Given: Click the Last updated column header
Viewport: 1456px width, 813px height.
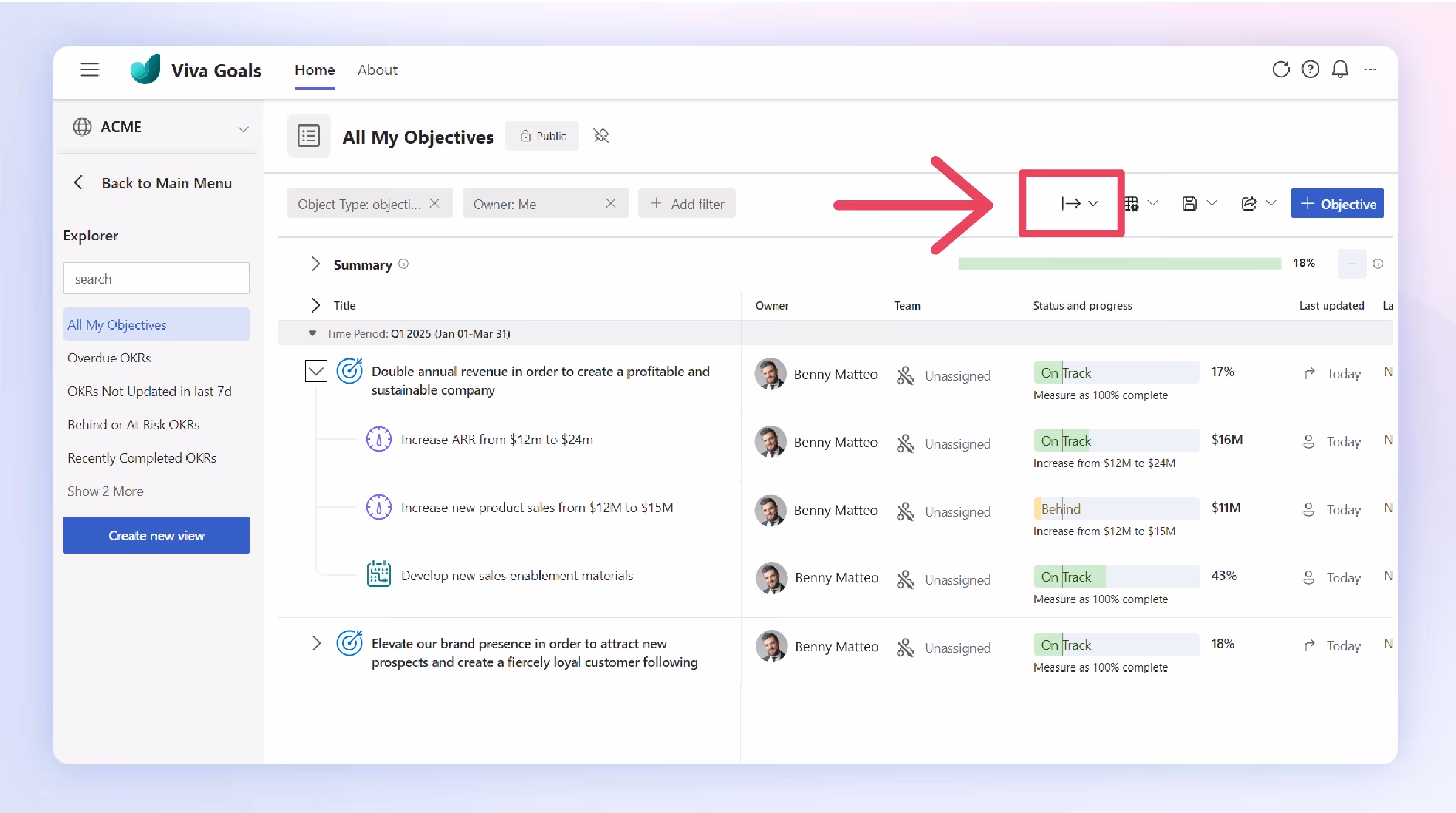Looking at the screenshot, I should 1331,305.
